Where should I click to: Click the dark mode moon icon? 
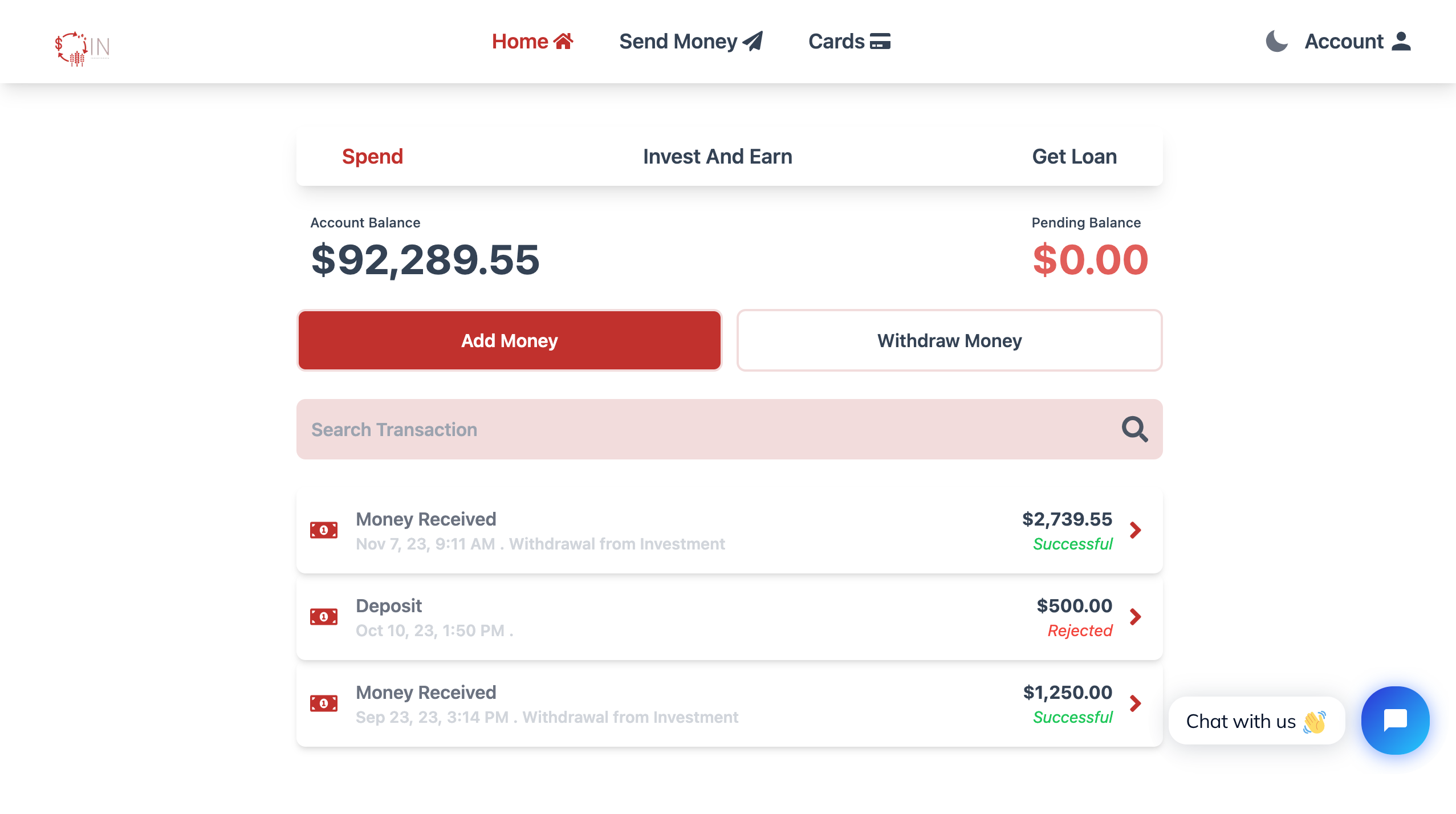pyautogui.click(x=1277, y=41)
